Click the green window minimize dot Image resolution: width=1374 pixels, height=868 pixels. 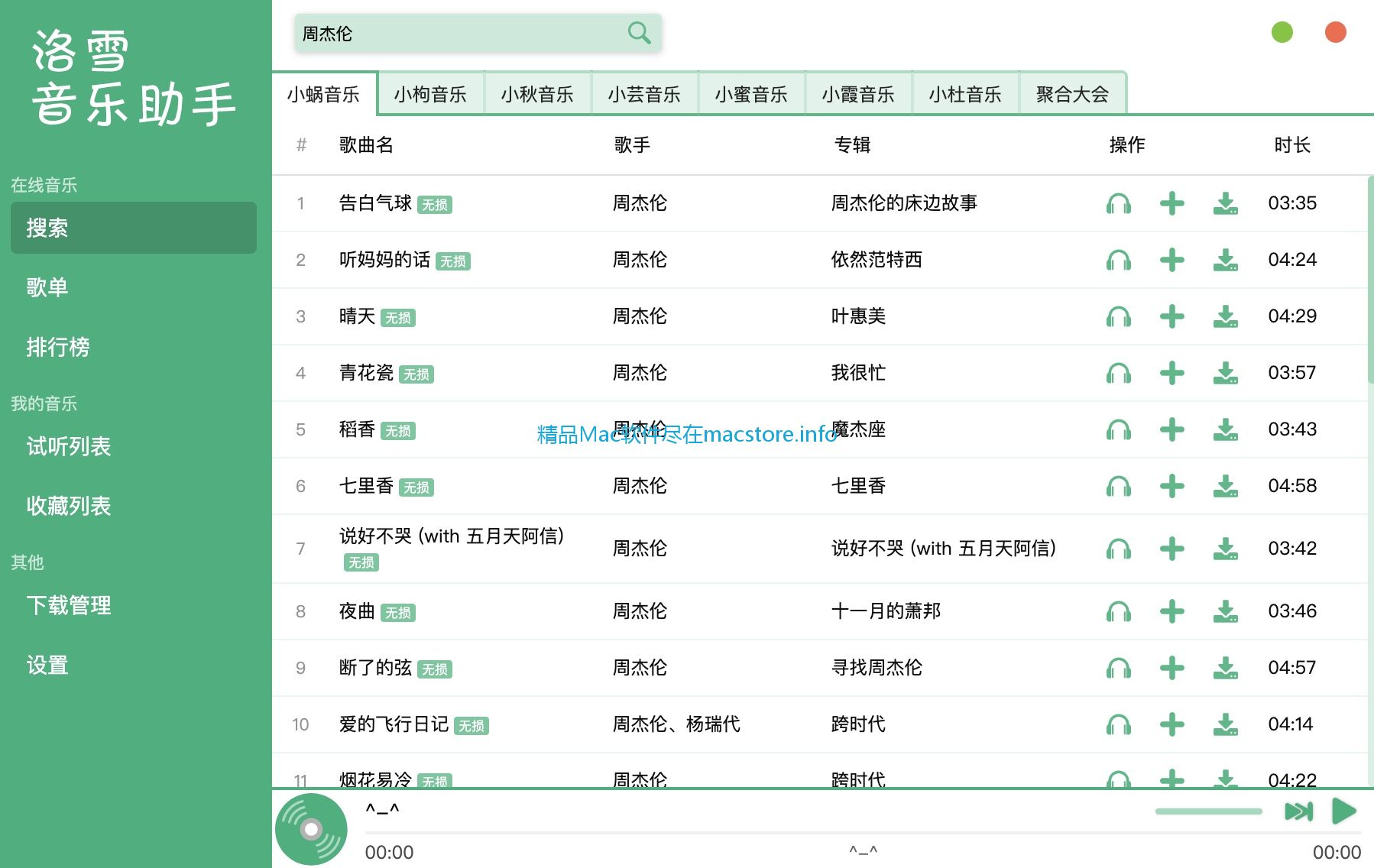tap(1282, 32)
